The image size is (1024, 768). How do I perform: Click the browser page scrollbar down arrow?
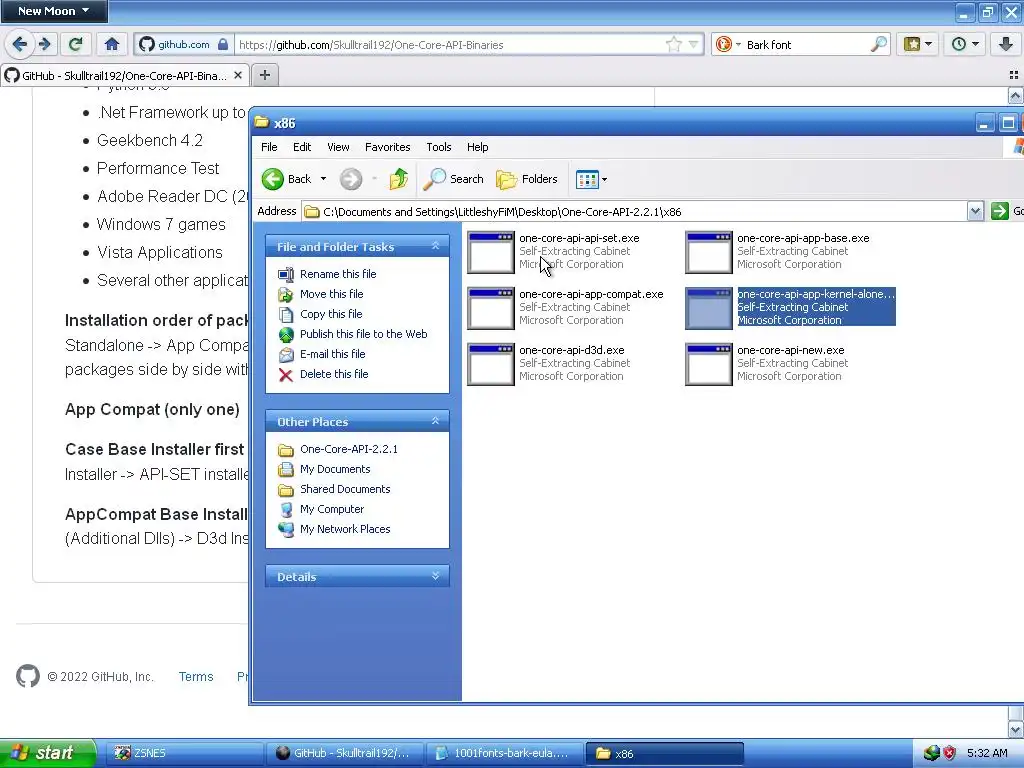pyautogui.click(x=1016, y=729)
